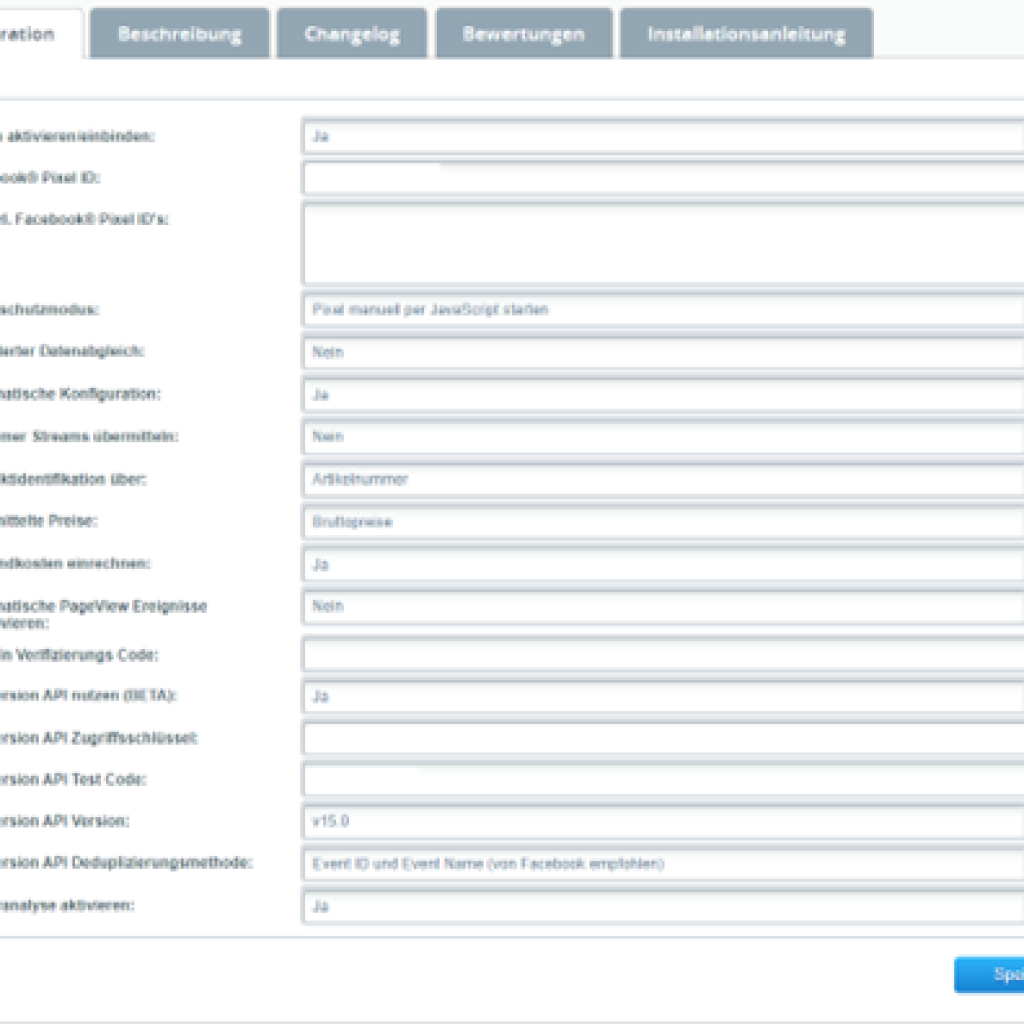
Task: Open the Bewertungen tab
Action: tap(524, 33)
